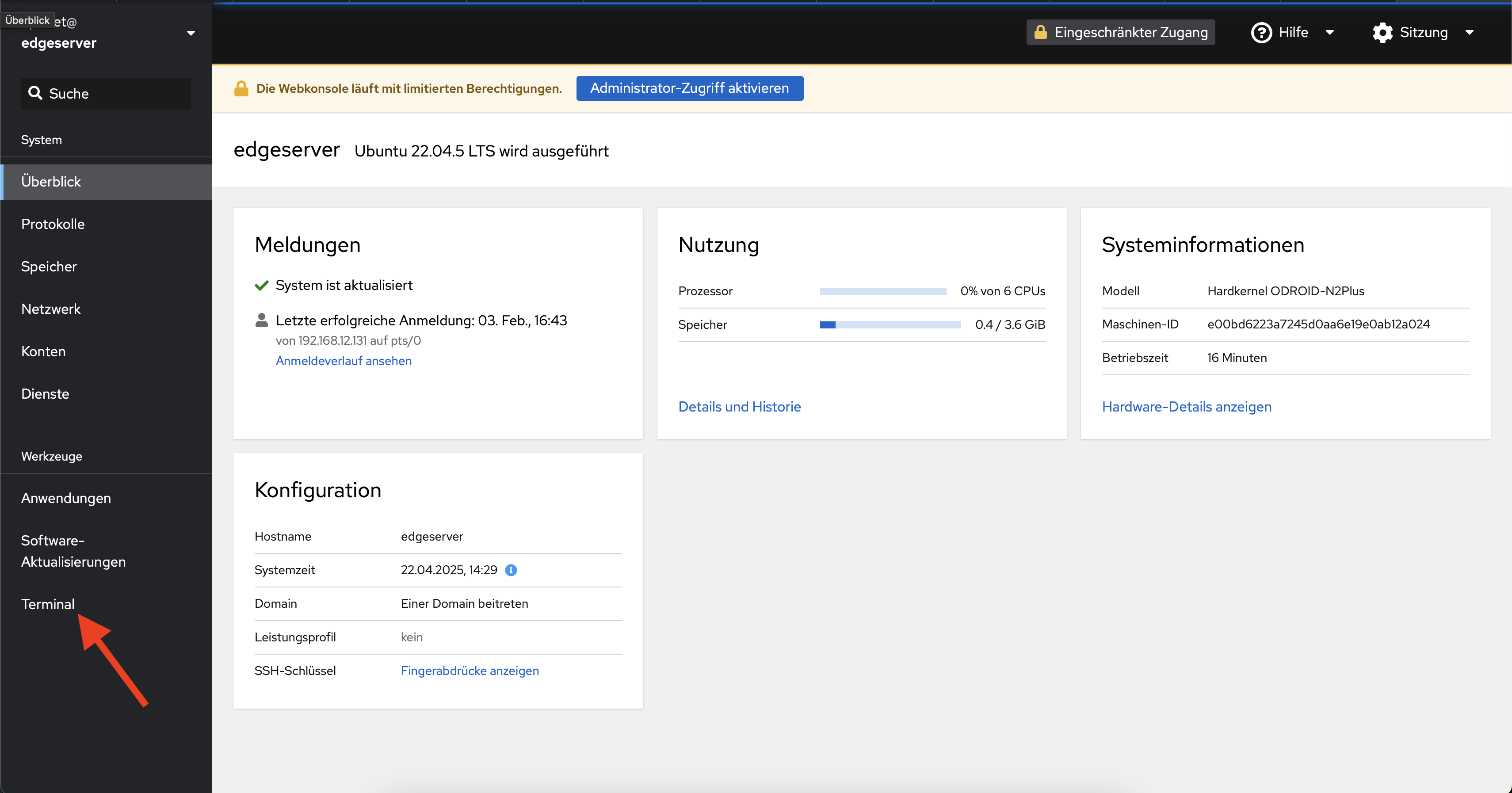Click the Systemzeit info icon
This screenshot has height=793, width=1512.
point(511,570)
